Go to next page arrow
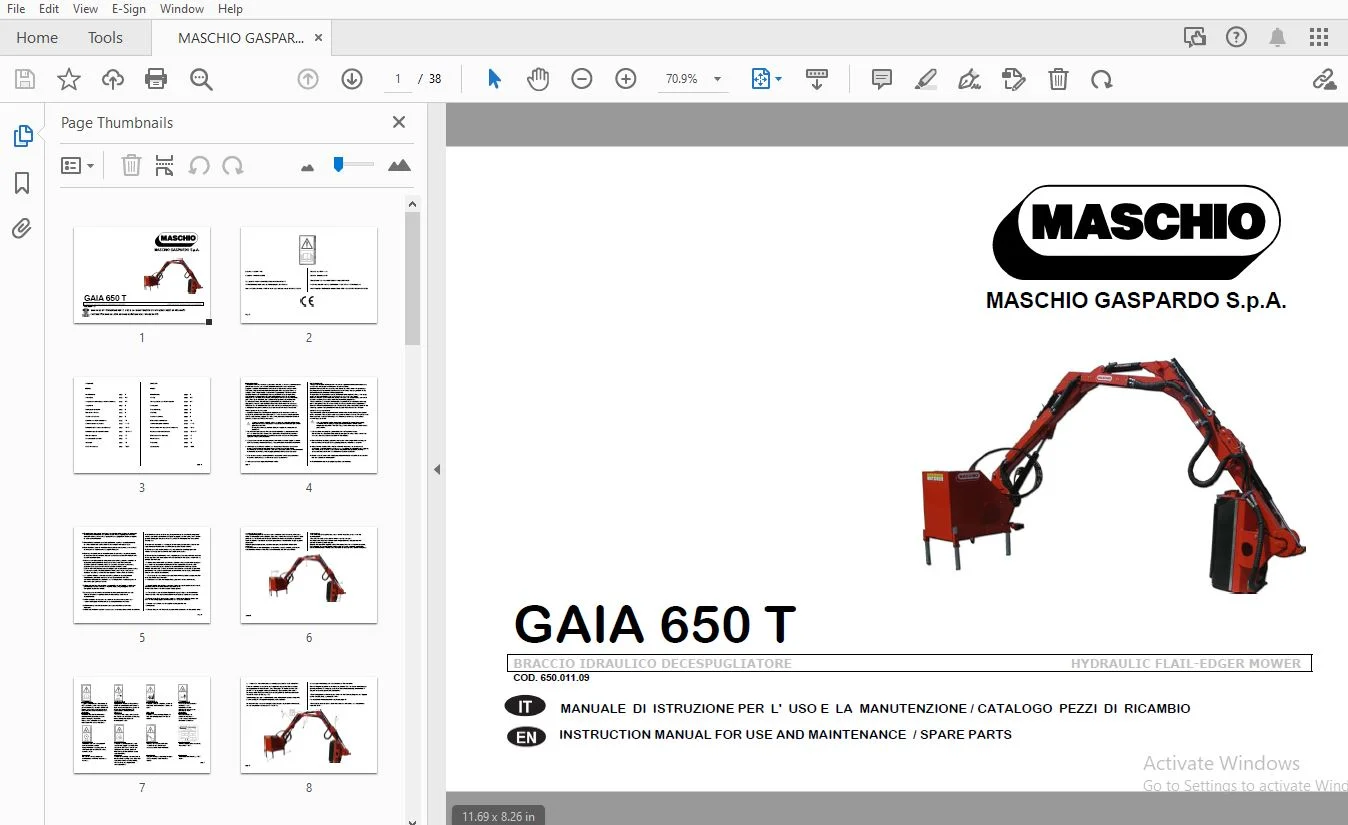 (x=352, y=79)
